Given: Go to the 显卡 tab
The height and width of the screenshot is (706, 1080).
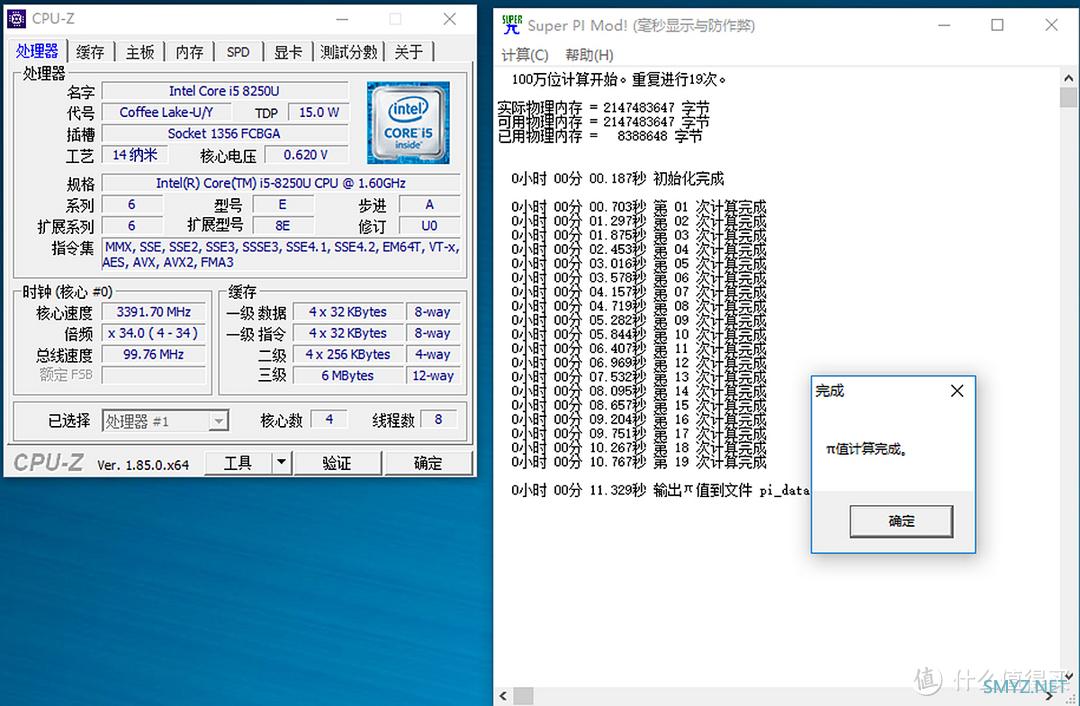Looking at the screenshot, I should coord(288,52).
